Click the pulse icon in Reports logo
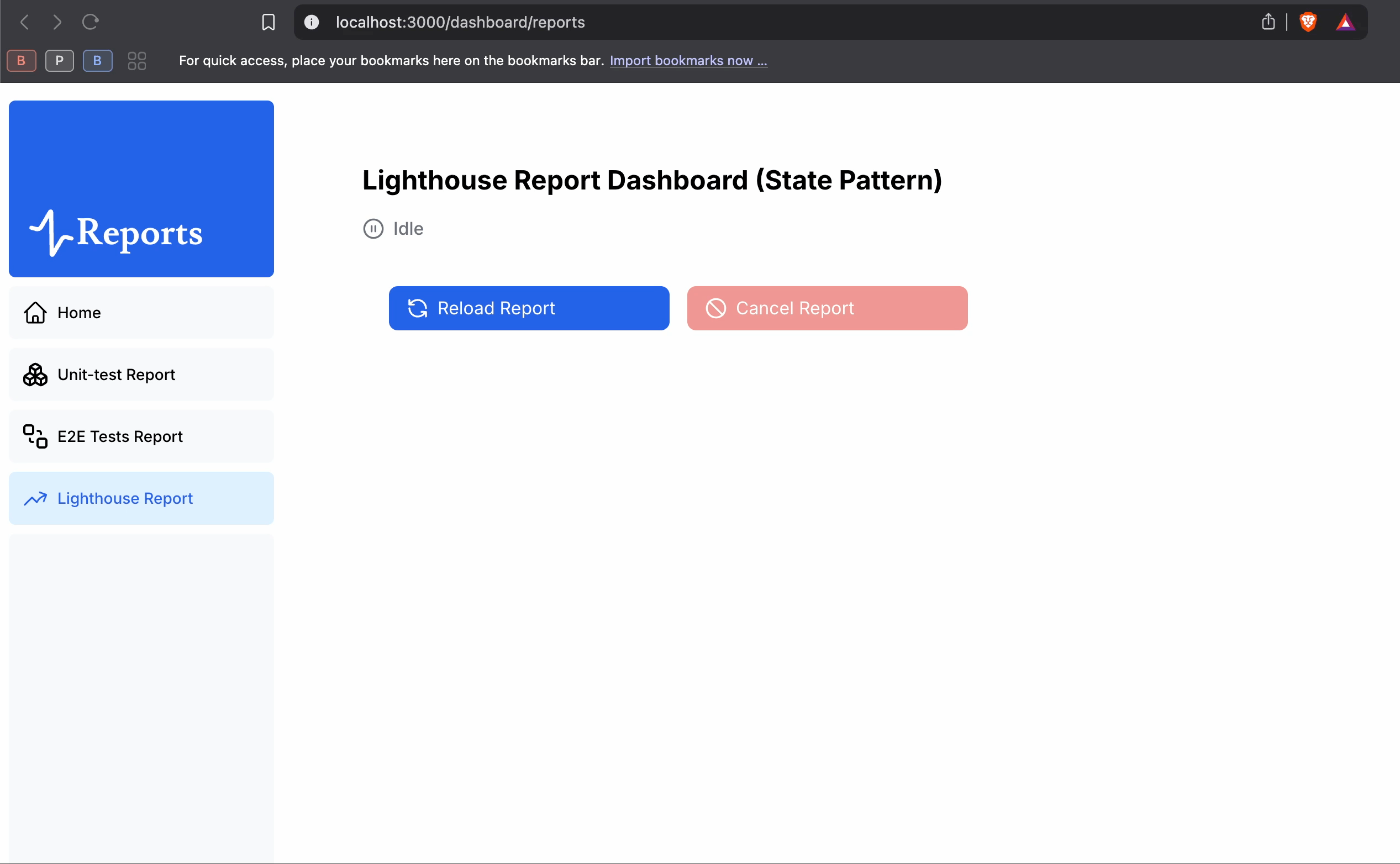The image size is (1400, 864). point(51,233)
